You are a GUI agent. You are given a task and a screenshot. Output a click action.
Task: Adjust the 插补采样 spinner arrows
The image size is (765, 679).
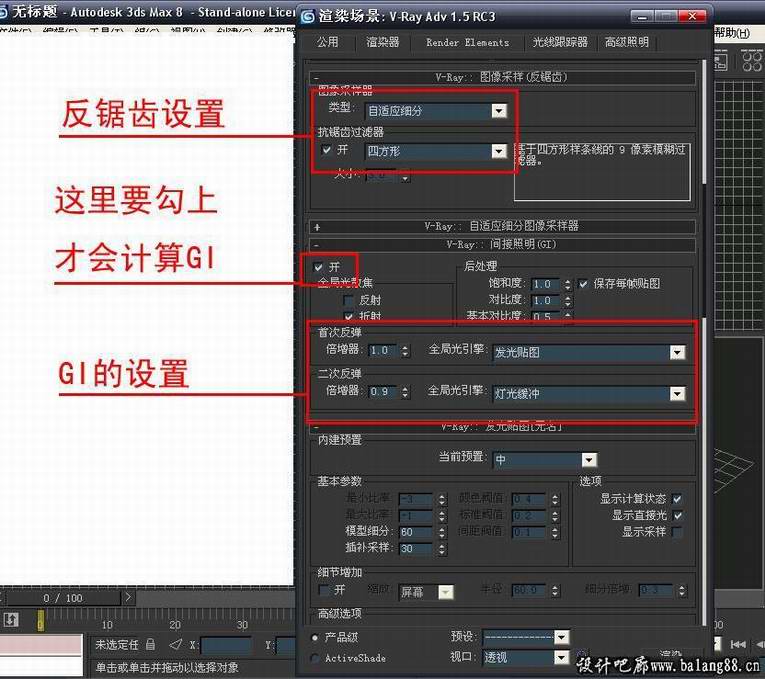pos(442,548)
